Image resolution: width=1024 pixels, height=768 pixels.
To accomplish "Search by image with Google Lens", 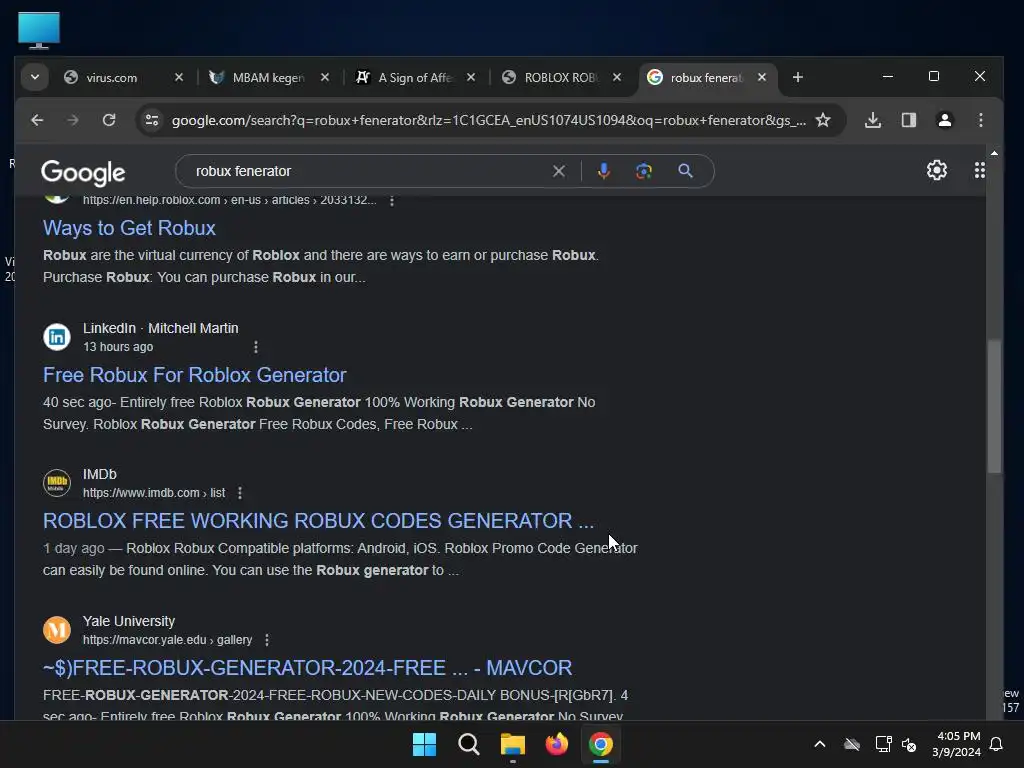I will pyautogui.click(x=644, y=171).
